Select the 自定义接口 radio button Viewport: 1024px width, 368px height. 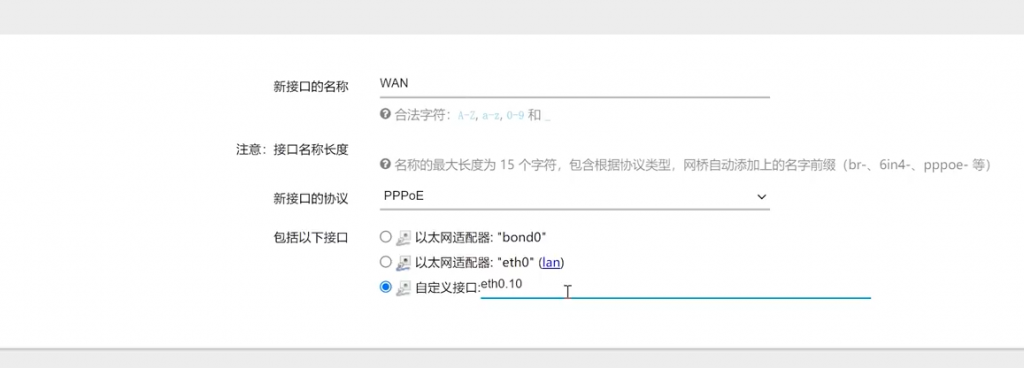[385, 286]
